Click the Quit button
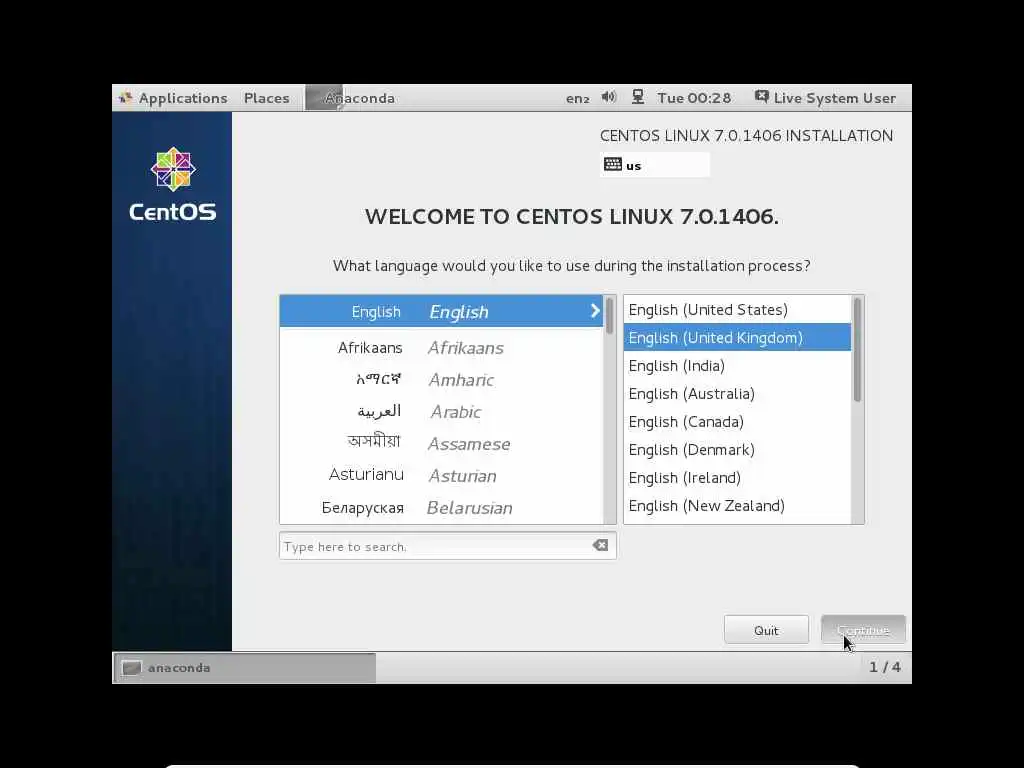The image size is (1024, 768). click(x=766, y=630)
